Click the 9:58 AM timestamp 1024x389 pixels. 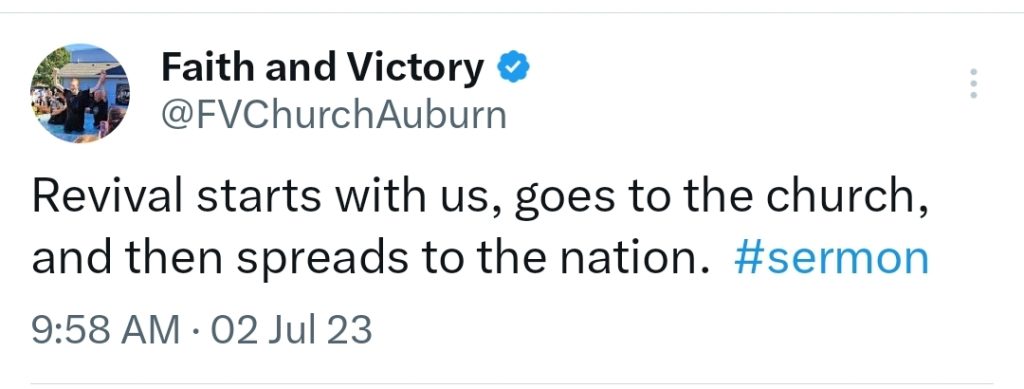tap(106, 329)
